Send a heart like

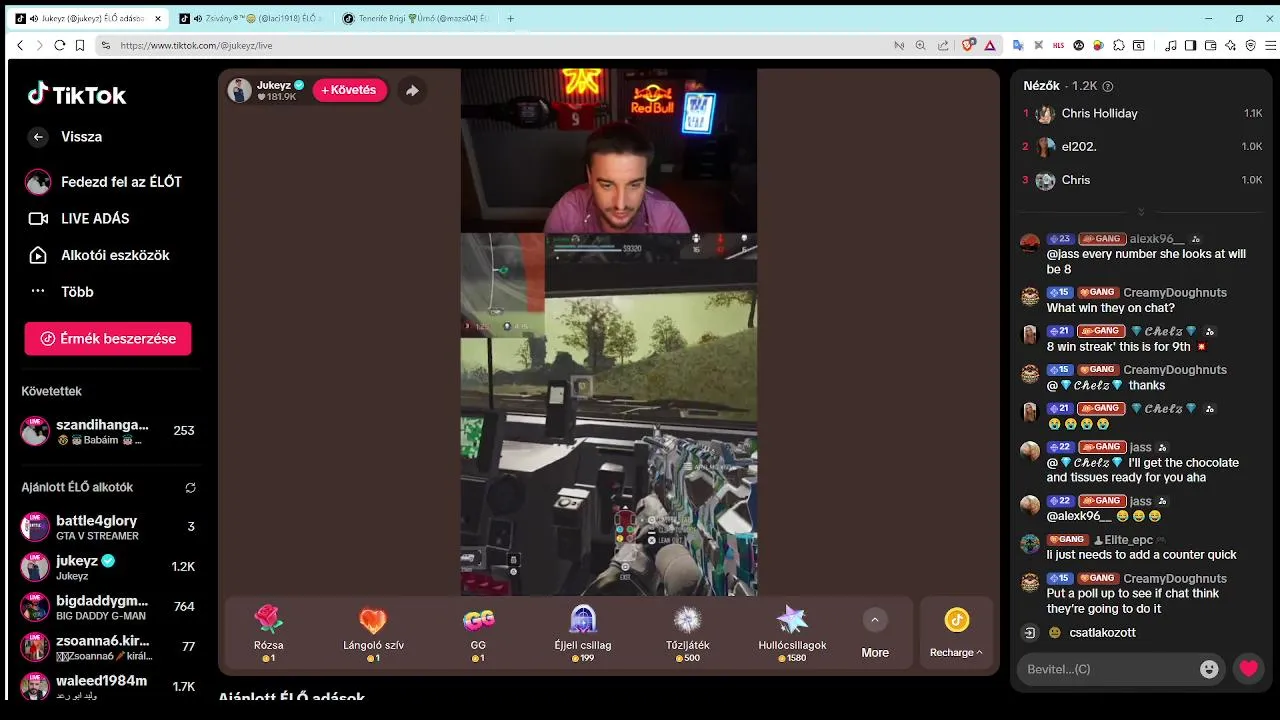1249,669
